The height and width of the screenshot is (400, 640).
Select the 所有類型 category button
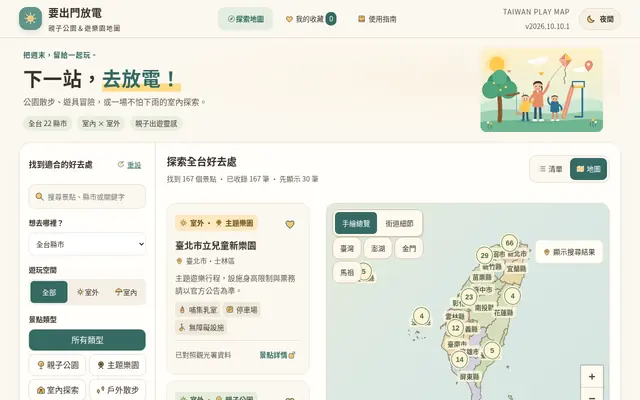tap(87, 340)
